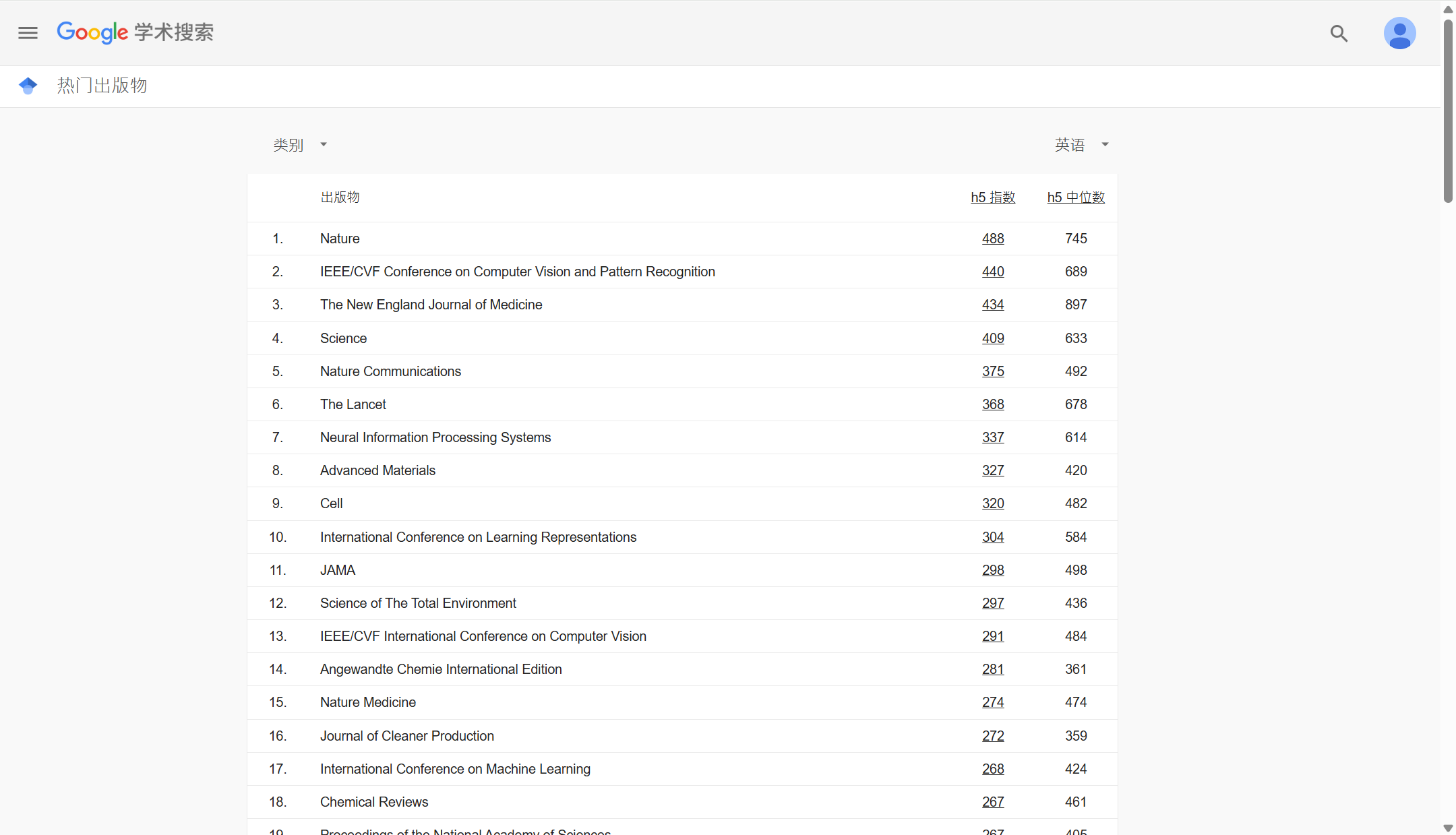
Task: Click median value 745 for Nature
Action: coord(1076,239)
